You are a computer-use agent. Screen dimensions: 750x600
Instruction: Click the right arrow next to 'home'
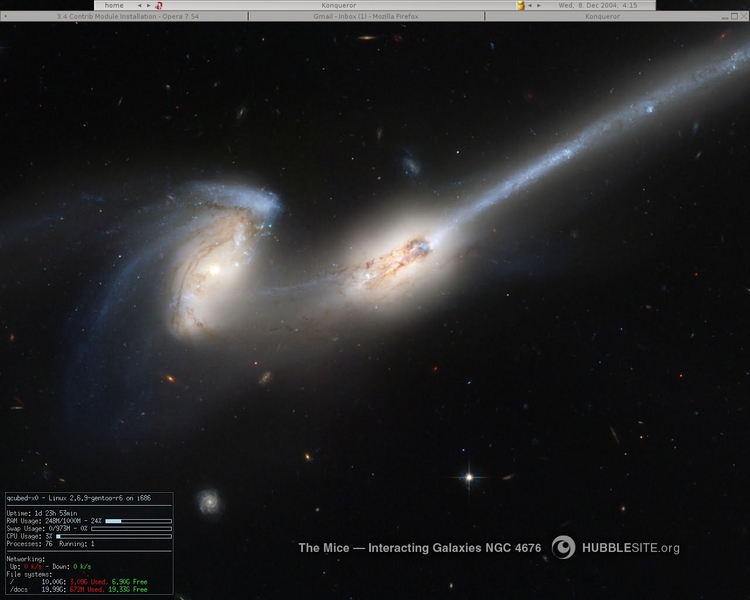coord(148,5)
